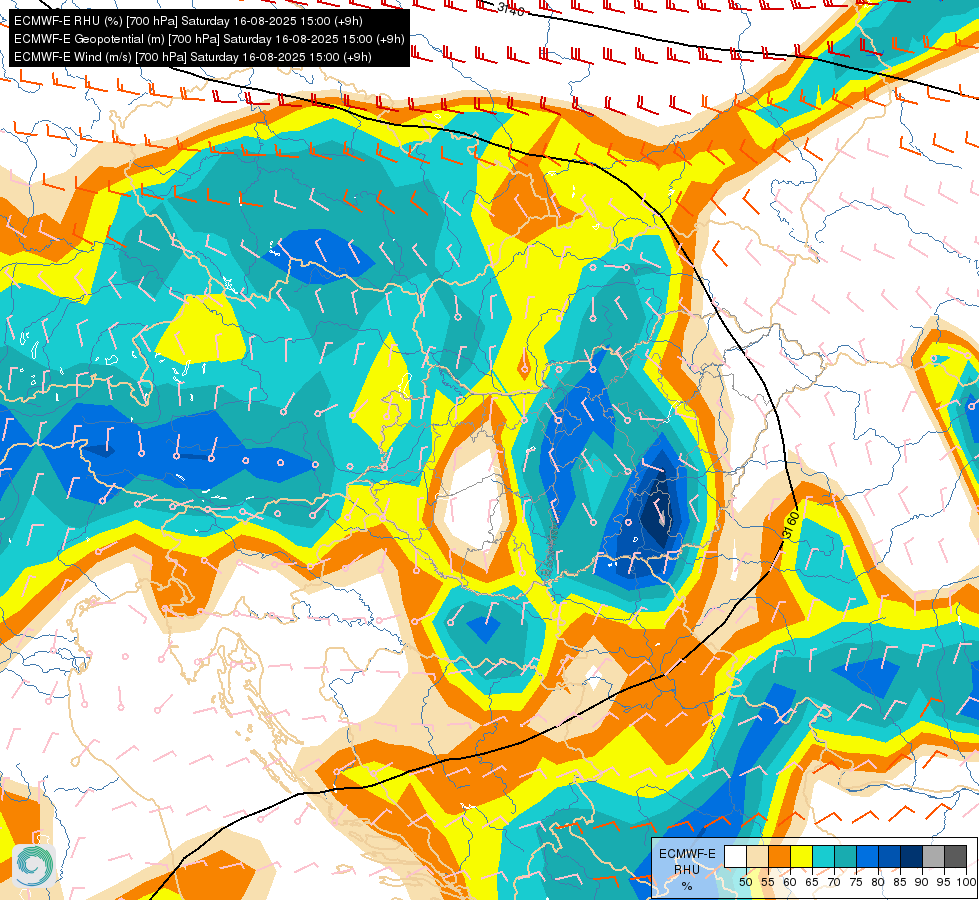Click the legend value 90
The image size is (979, 900).
point(922,882)
